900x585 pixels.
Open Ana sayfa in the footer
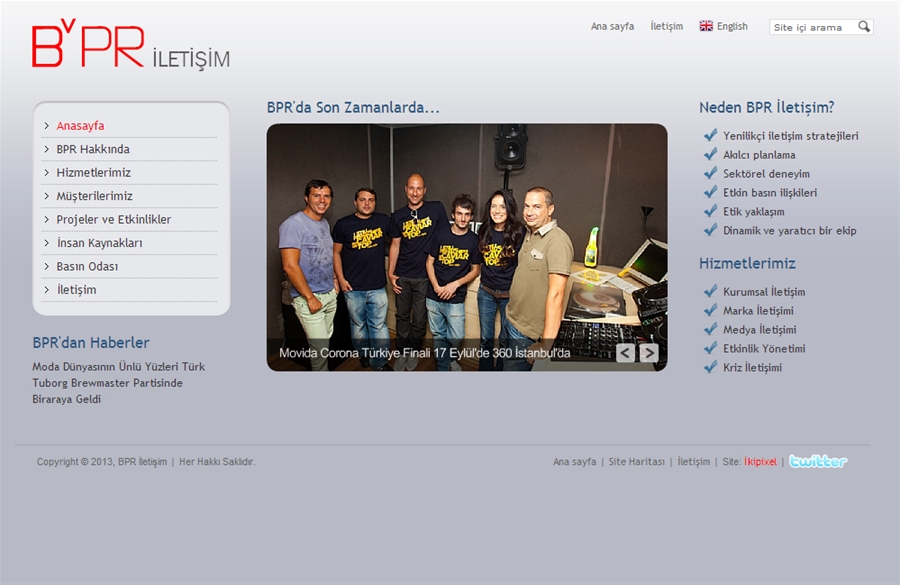[x=575, y=462]
